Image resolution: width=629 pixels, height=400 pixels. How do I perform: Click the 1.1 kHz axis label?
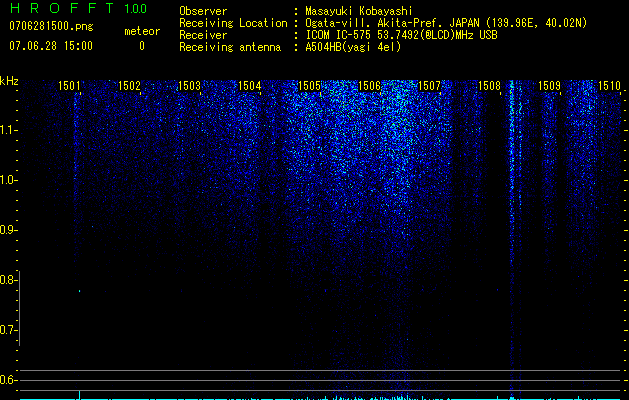click(7, 130)
